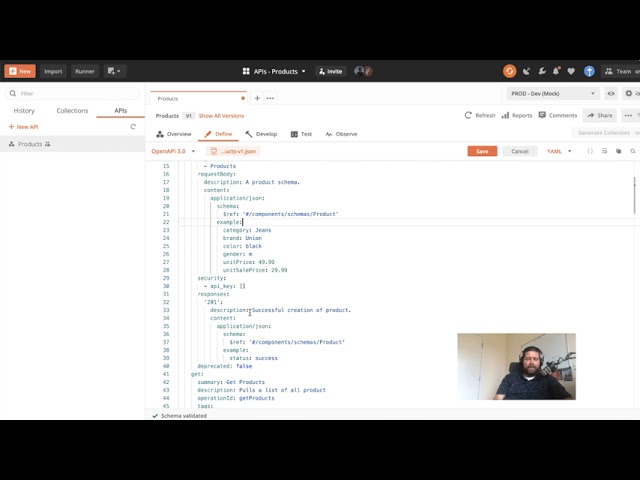This screenshot has height=480, width=640.
Task: Click the "Schema validated" status text
Action: [x=184, y=416]
